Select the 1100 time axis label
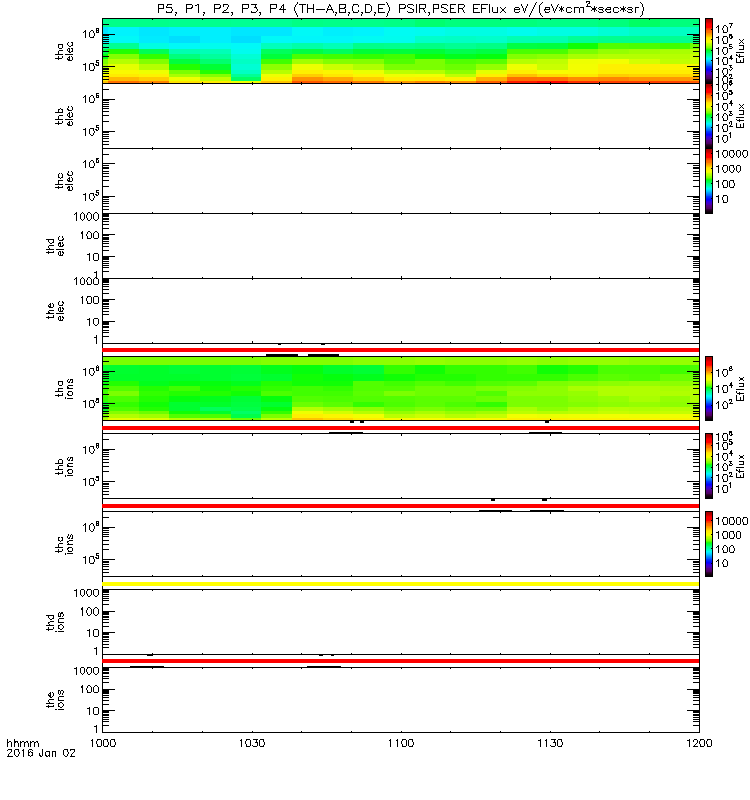This screenshot has height=800, width=750. coord(401,743)
